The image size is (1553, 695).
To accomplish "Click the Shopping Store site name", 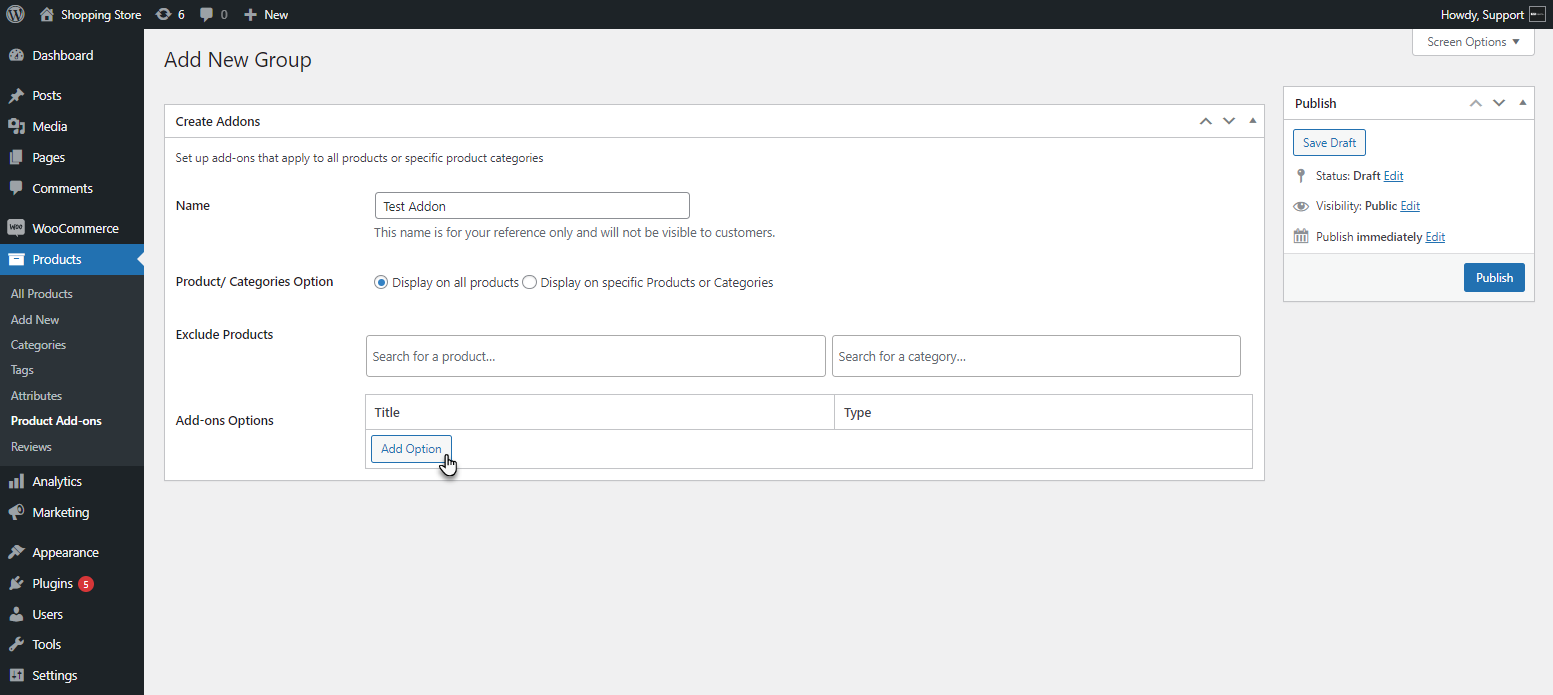I will click(x=101, y=14).
